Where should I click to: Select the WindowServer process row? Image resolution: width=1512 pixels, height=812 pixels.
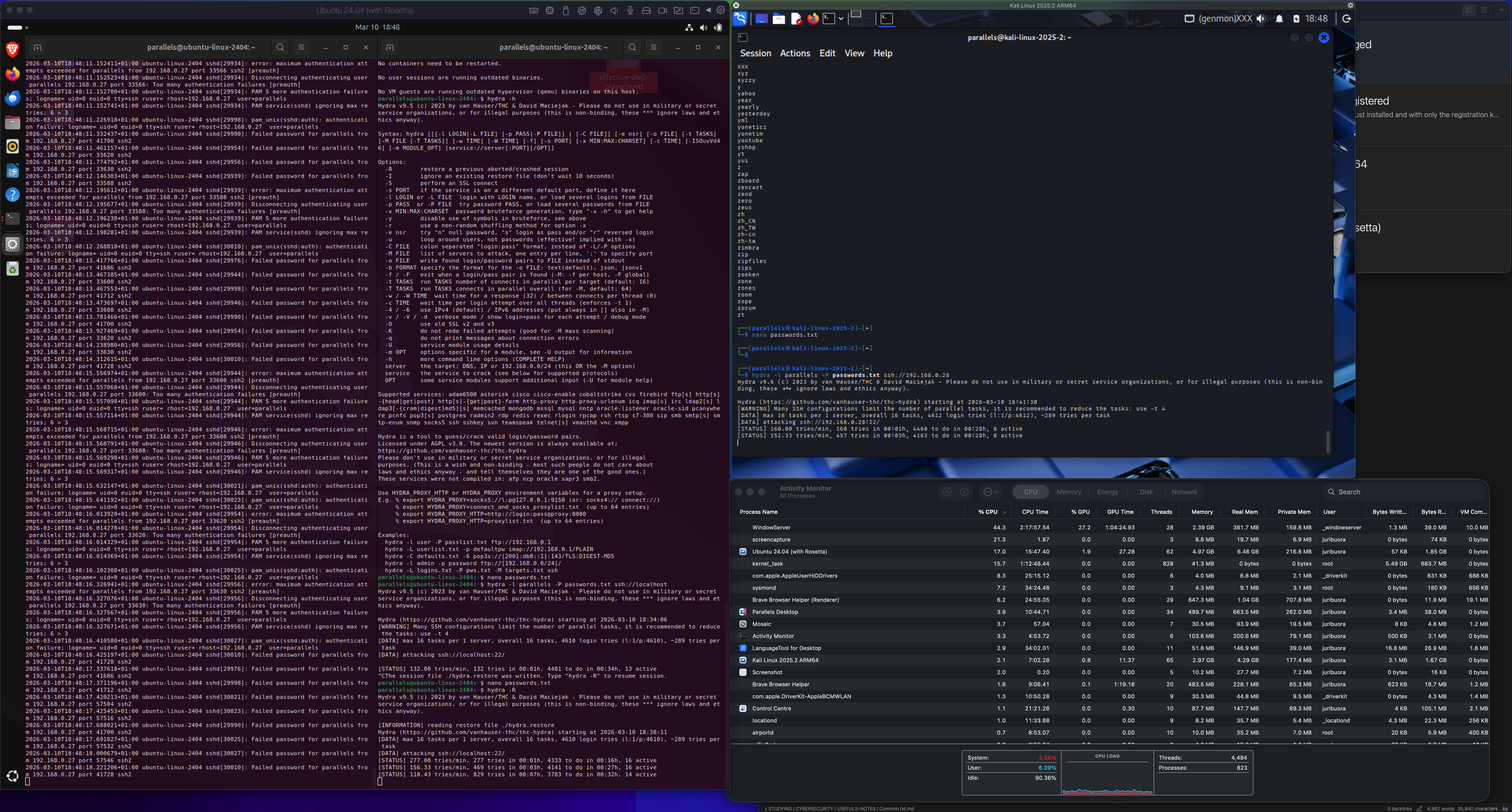(x=771, y=527)
